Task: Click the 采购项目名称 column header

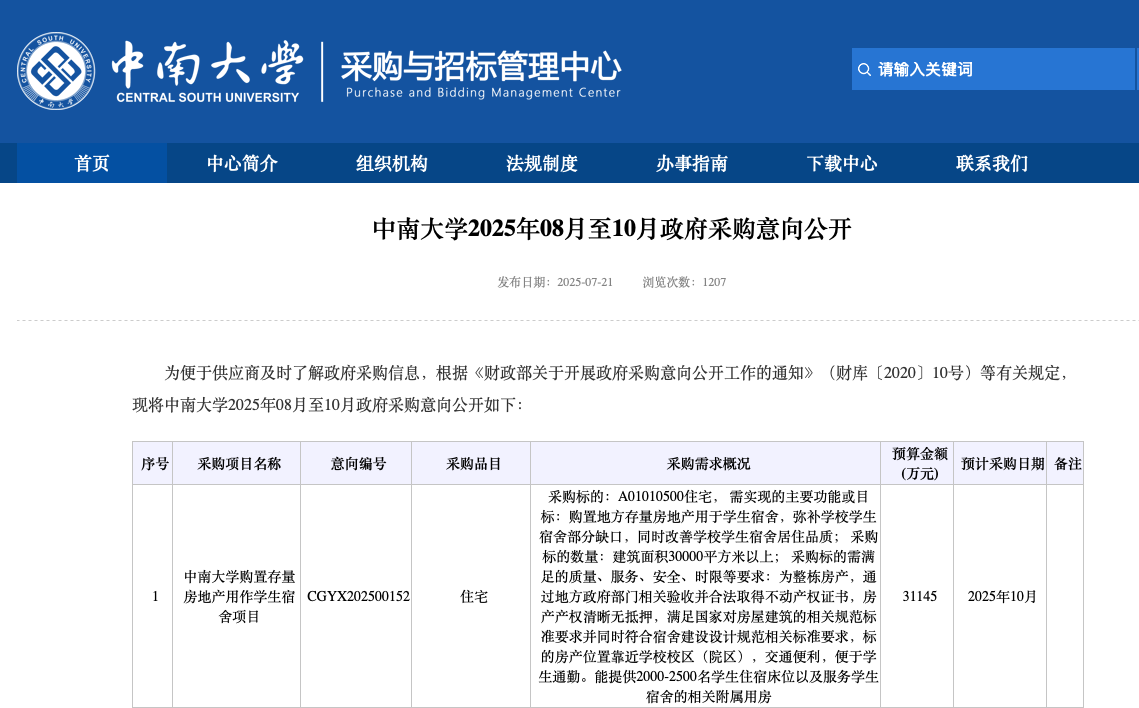Action: click(238, 463)
